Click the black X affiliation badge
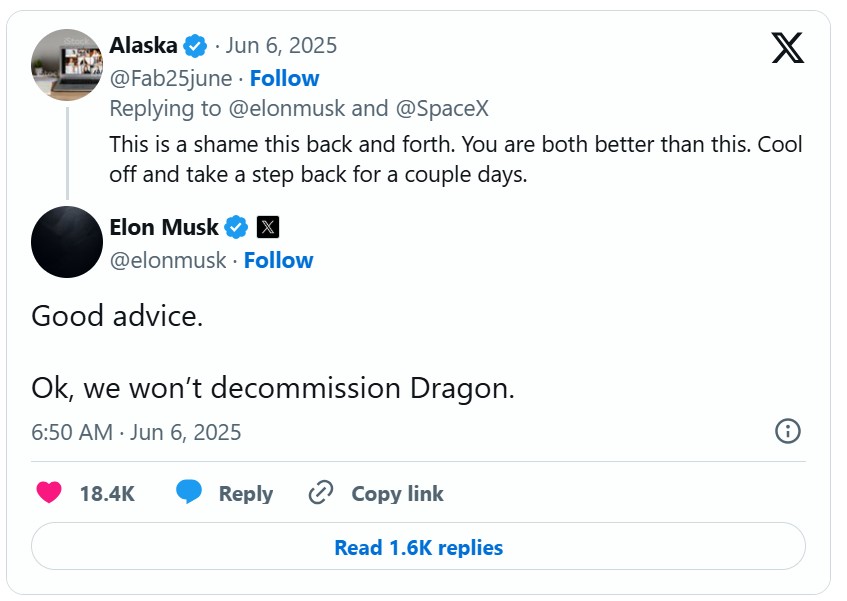This screenshot has height=601, width=847. [267, 228]
